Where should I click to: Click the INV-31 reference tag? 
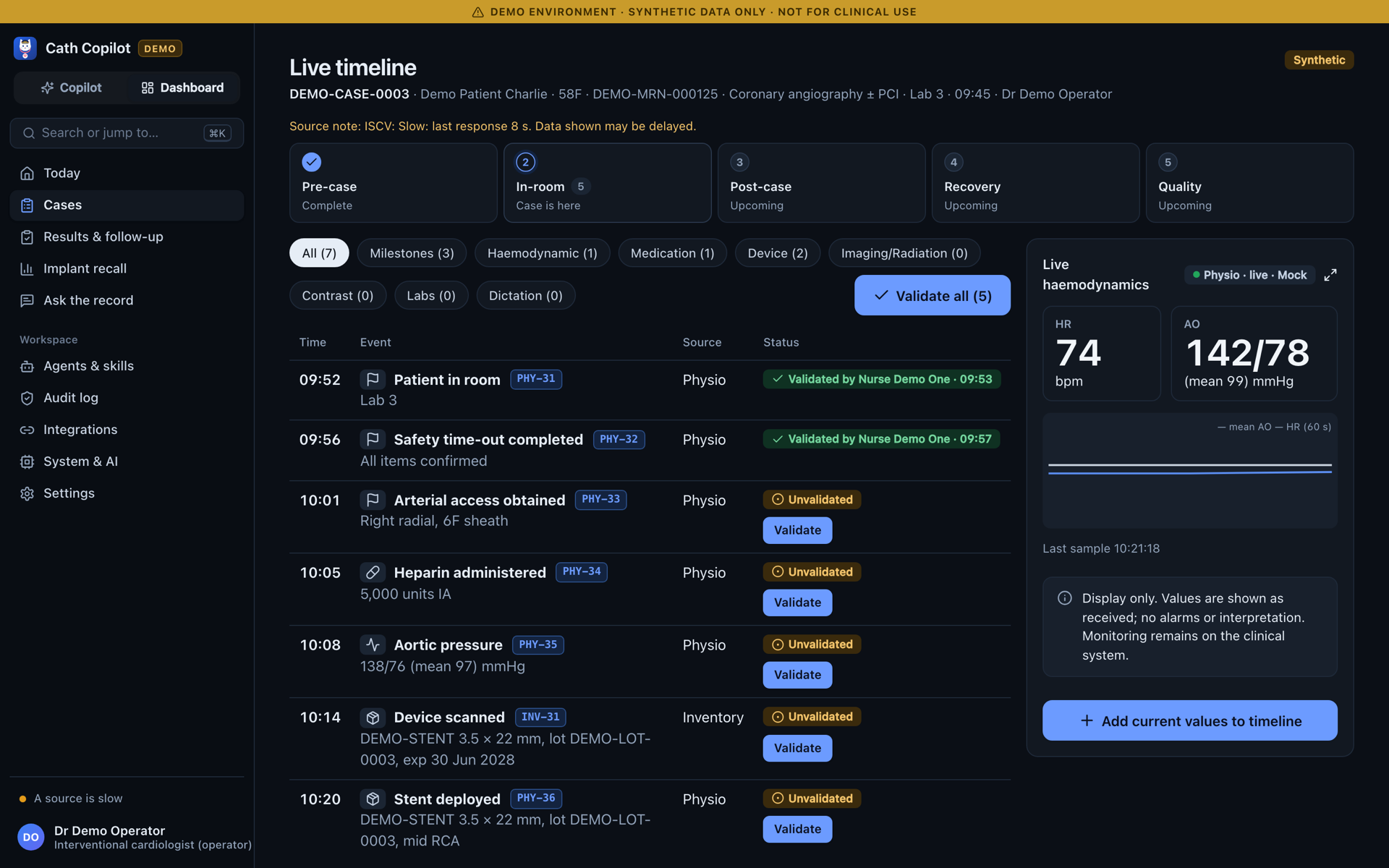[x=540, y=717]
